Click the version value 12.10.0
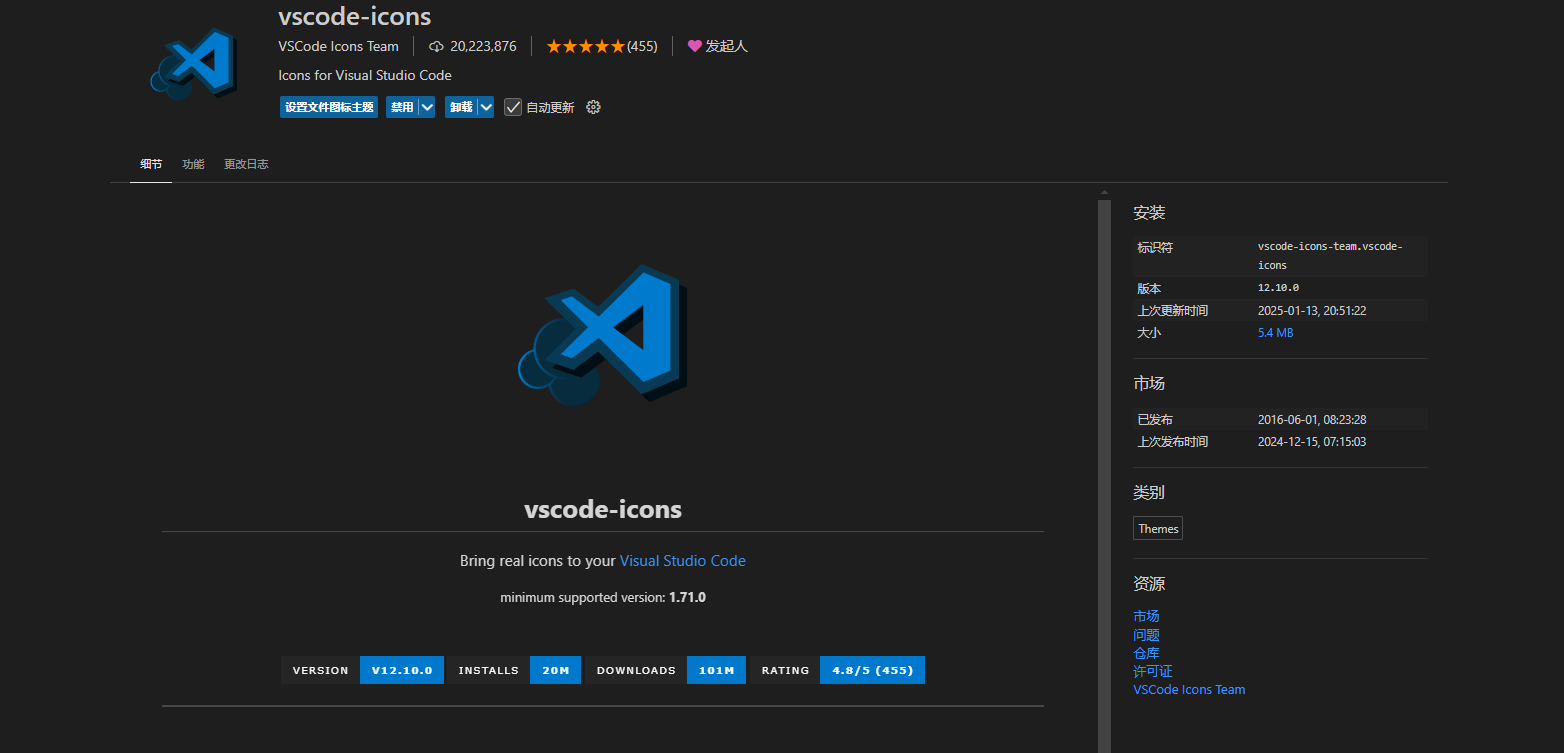The width and height of the screenshot is (1564, 753). (x=1278, y=288)
